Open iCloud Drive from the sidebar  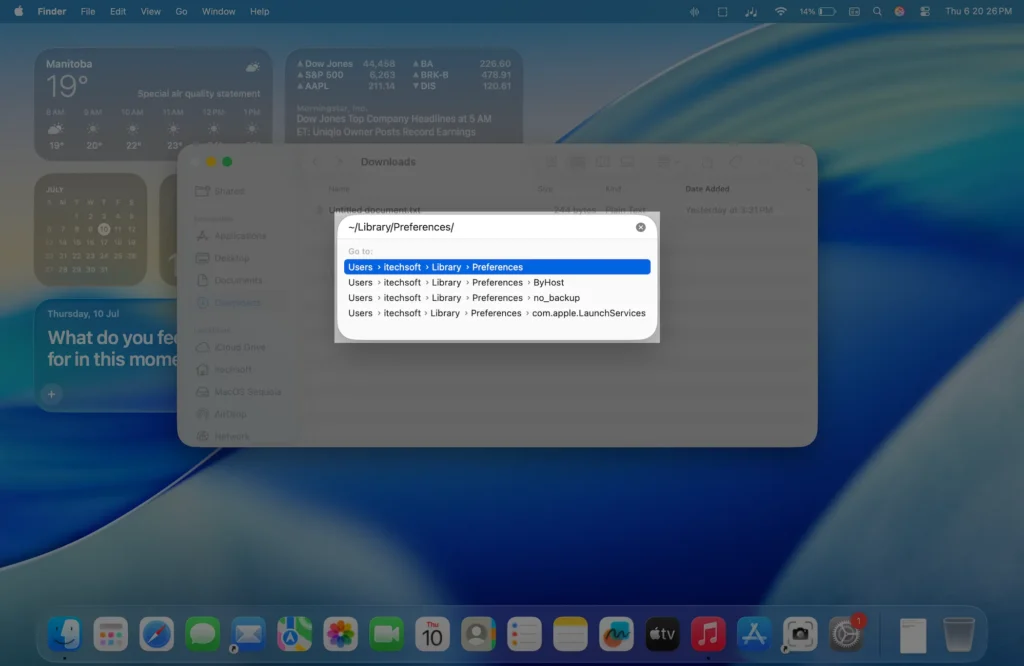pos(241,347)
